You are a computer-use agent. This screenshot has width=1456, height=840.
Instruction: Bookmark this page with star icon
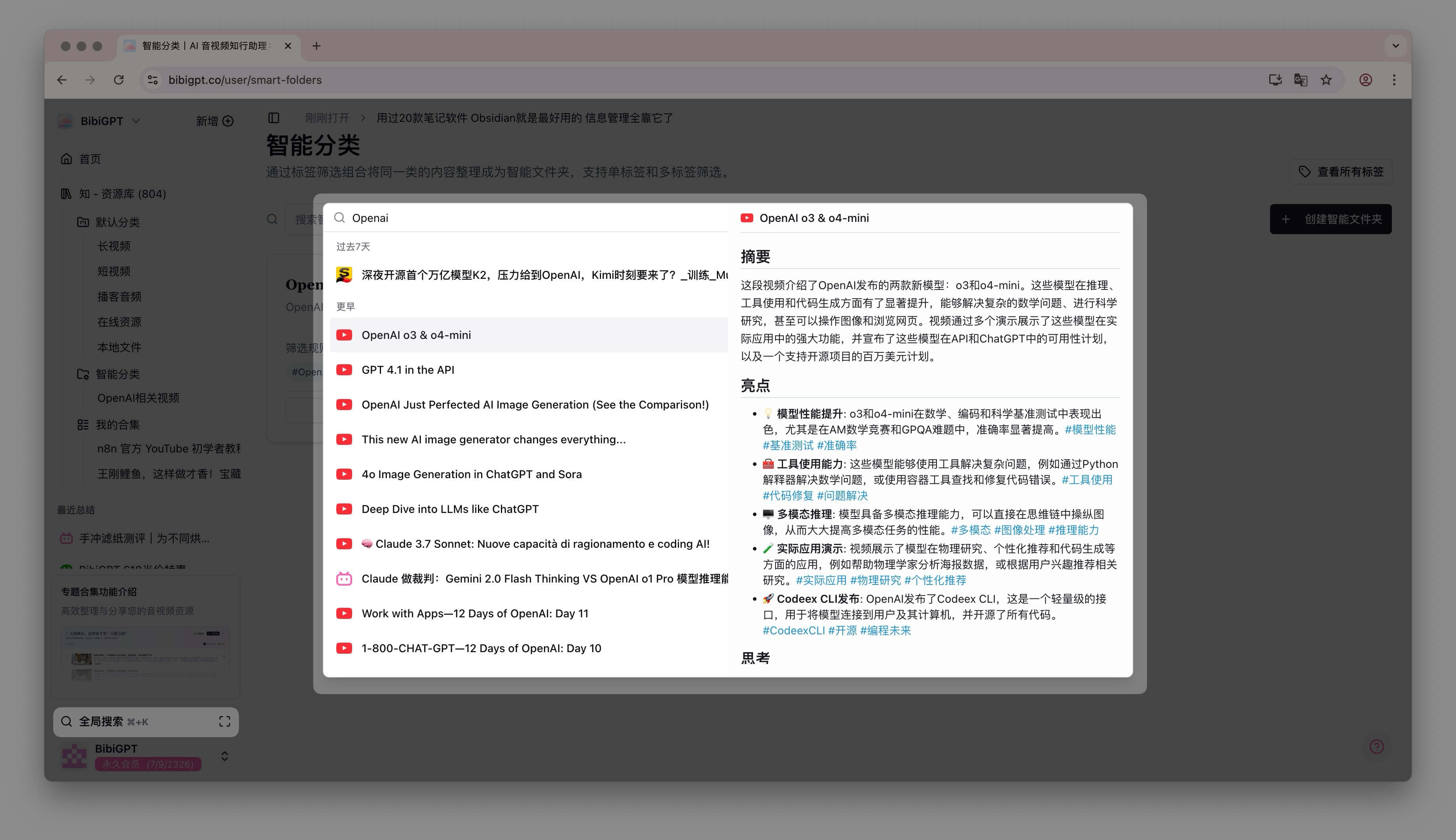pyautogui.click(x=1326, y=79)
